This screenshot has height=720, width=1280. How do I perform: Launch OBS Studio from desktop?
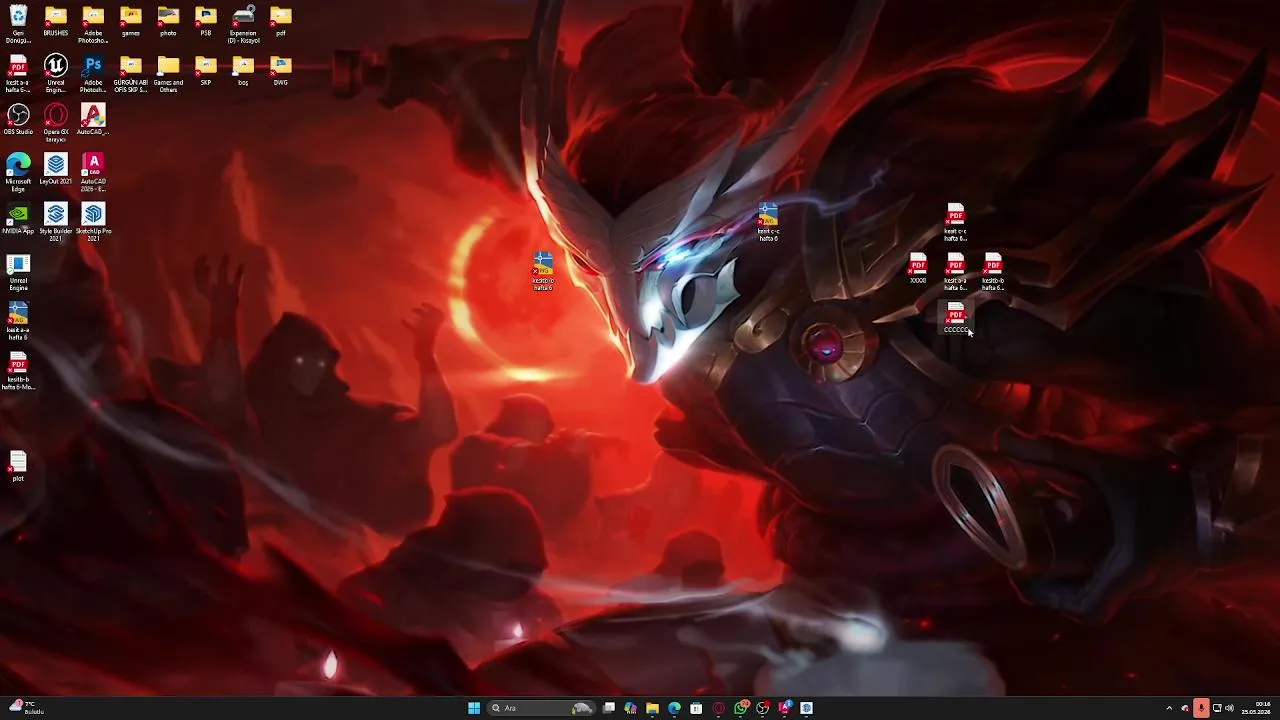coord(18,120)
